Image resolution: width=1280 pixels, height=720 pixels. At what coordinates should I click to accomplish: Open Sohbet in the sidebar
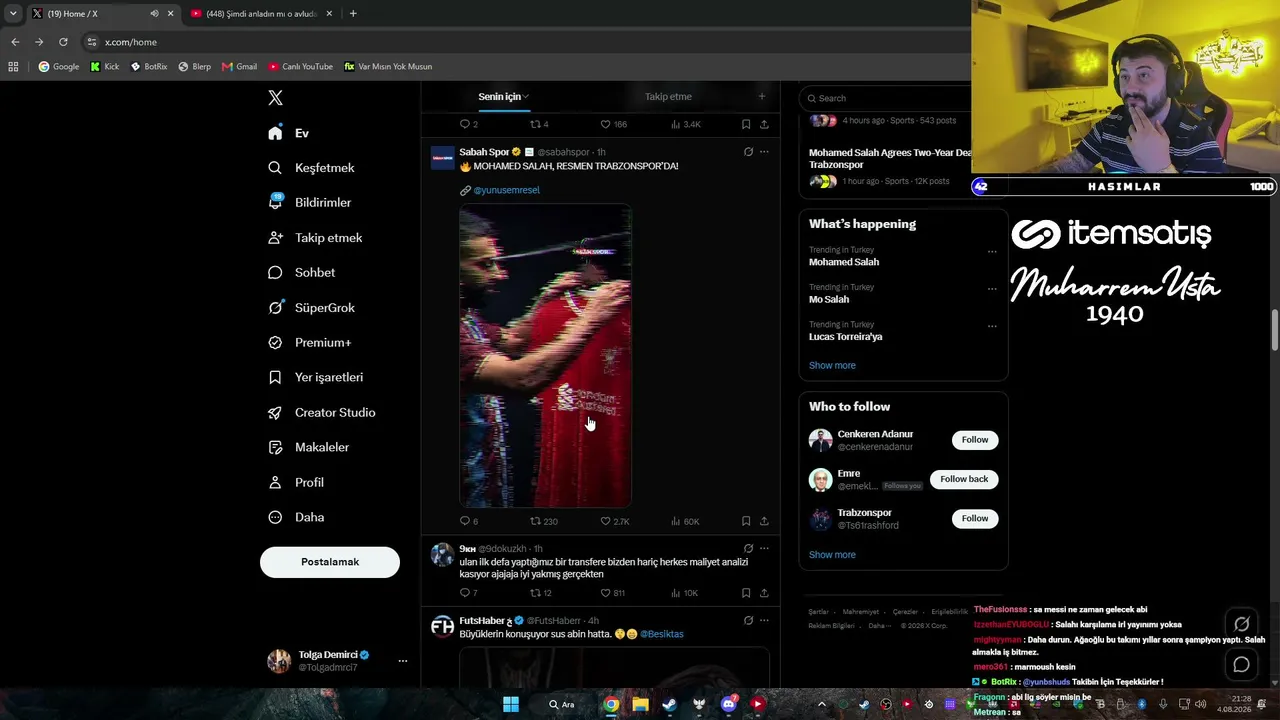(301, 272)
